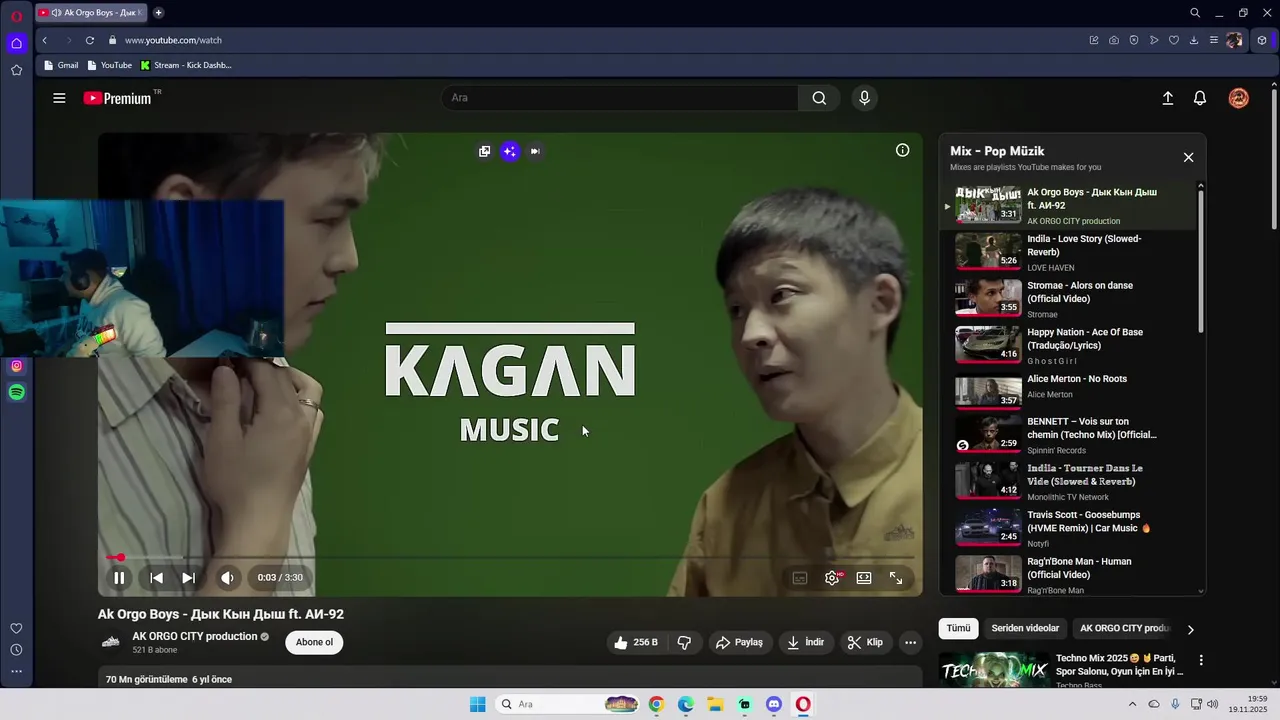Play Indila - Love Story (Slowed-Reverb) from mix
1280x720 pixels.
click(1070, 253)
